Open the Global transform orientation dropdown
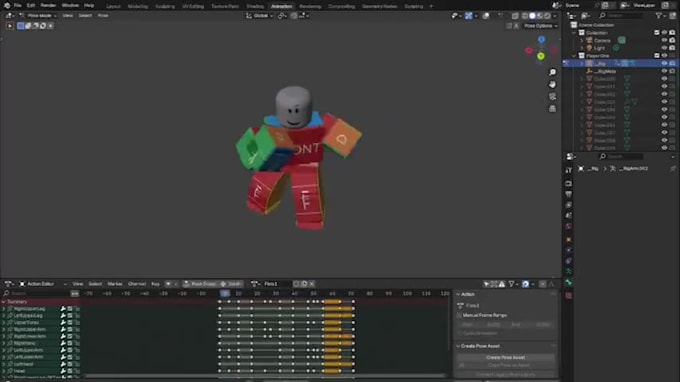Image resolution: width=680 pixels, height=382 pixels. [x=260, y=16]
